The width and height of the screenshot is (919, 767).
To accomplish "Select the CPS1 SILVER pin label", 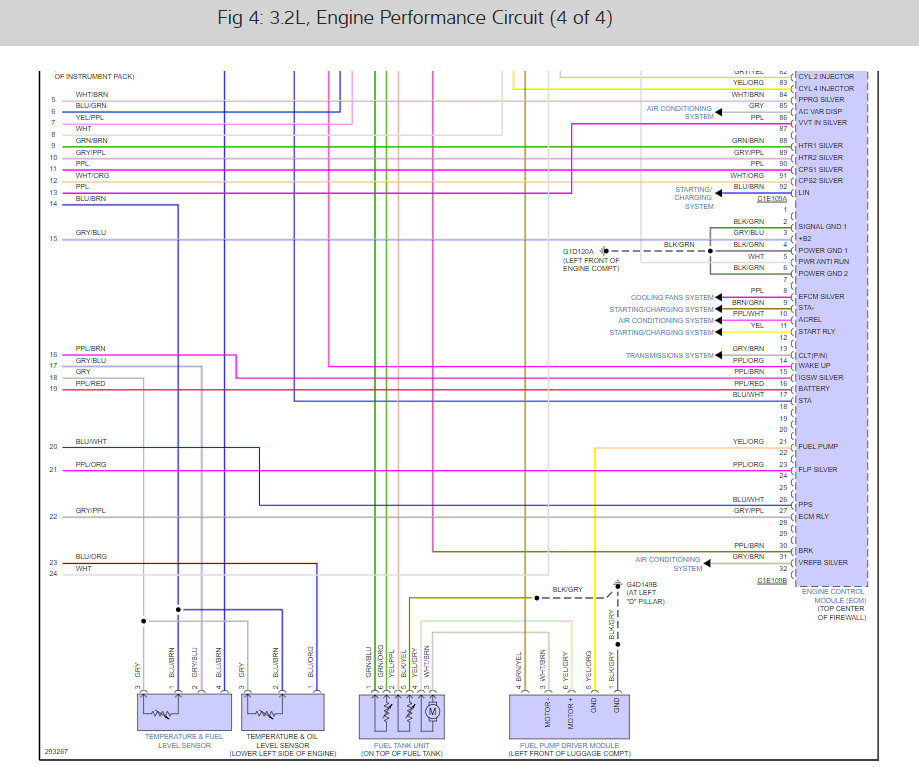I will 821,169.
